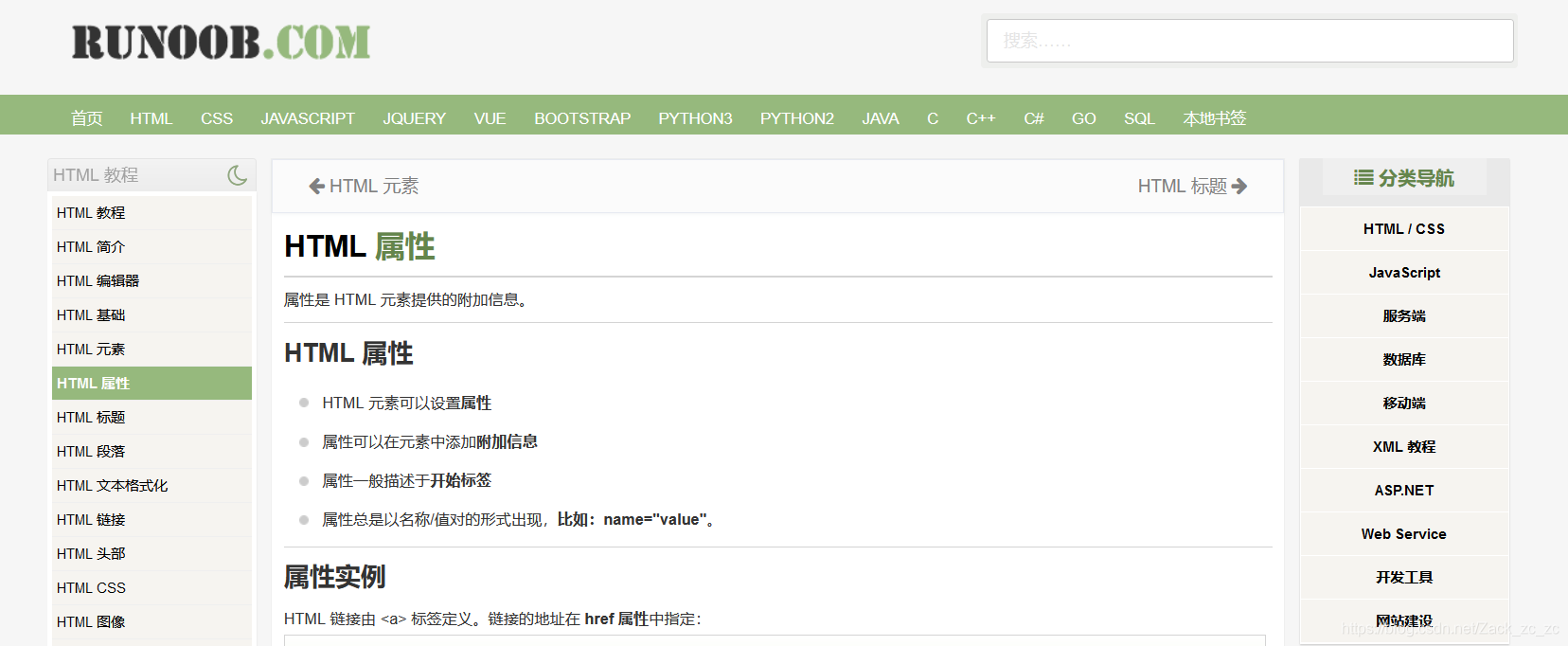Select HTML 编辑器 in the sidebar
1568x646 pixels.
(151, 281)
